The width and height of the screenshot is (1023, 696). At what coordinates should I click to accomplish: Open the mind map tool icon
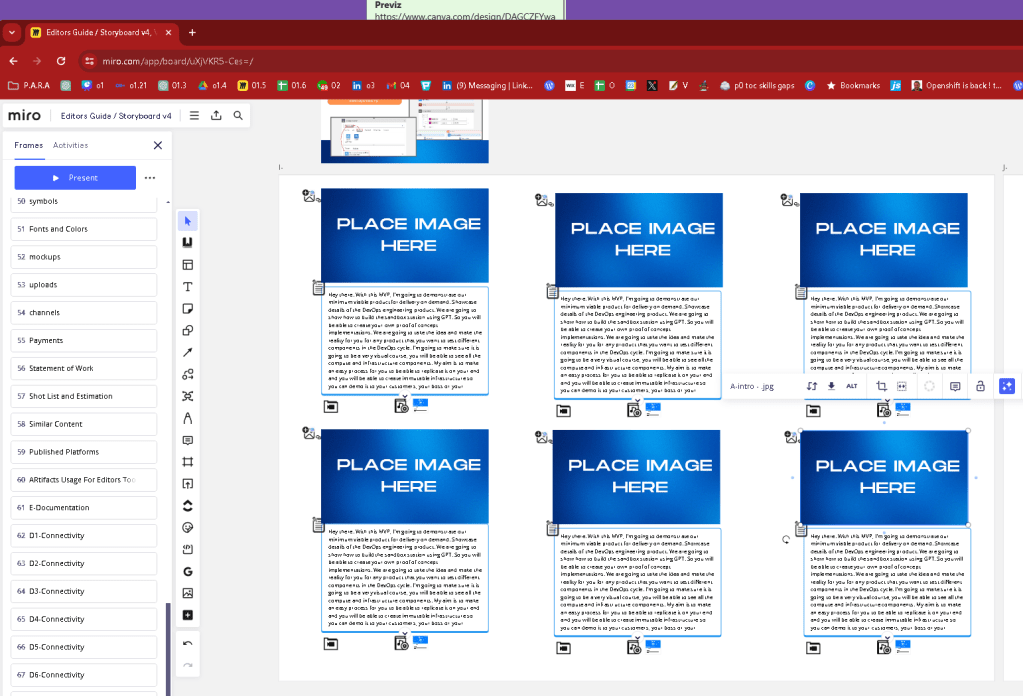(188, 396)
